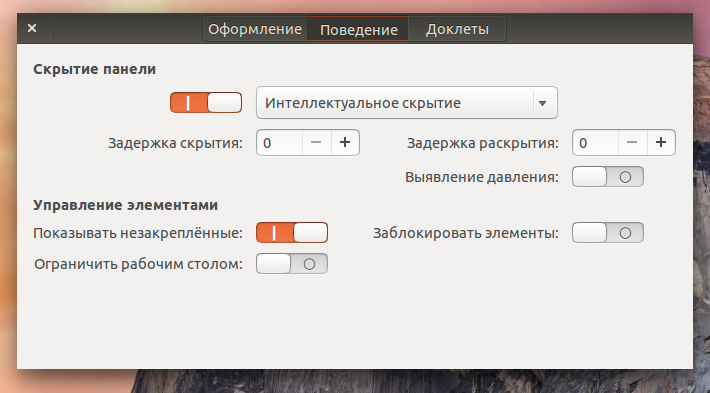This screenshot has width=710, height=393.
Task: Click the Заблокировать элементы label
Action: [x=466, y=233]
